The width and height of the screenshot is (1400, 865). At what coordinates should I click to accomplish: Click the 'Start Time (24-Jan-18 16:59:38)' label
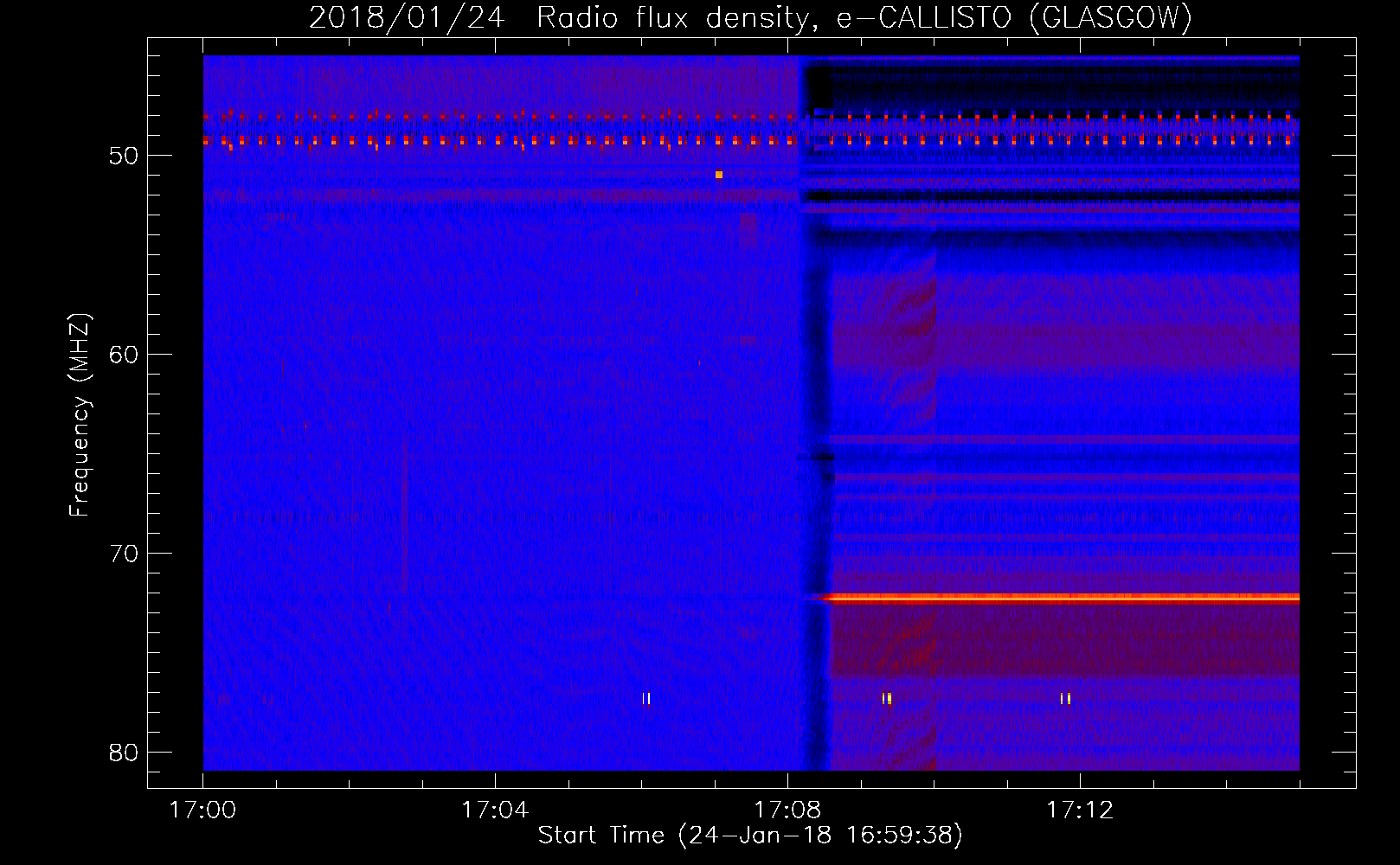click(750, 836)
